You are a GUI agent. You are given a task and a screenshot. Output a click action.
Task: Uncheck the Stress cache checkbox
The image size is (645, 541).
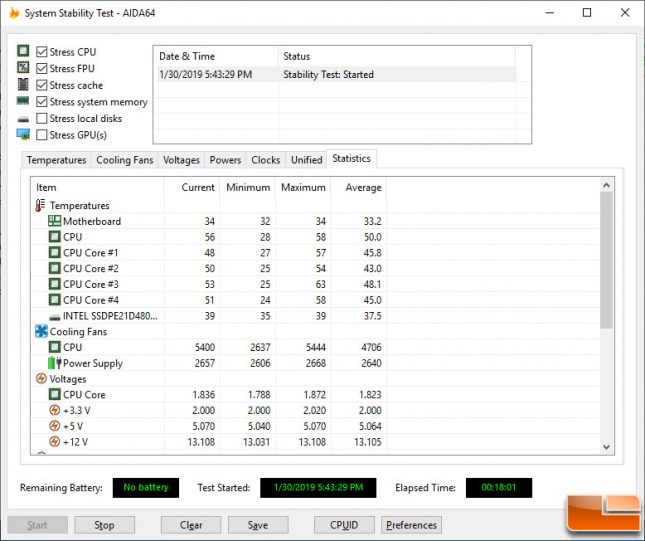click(42, 85)
